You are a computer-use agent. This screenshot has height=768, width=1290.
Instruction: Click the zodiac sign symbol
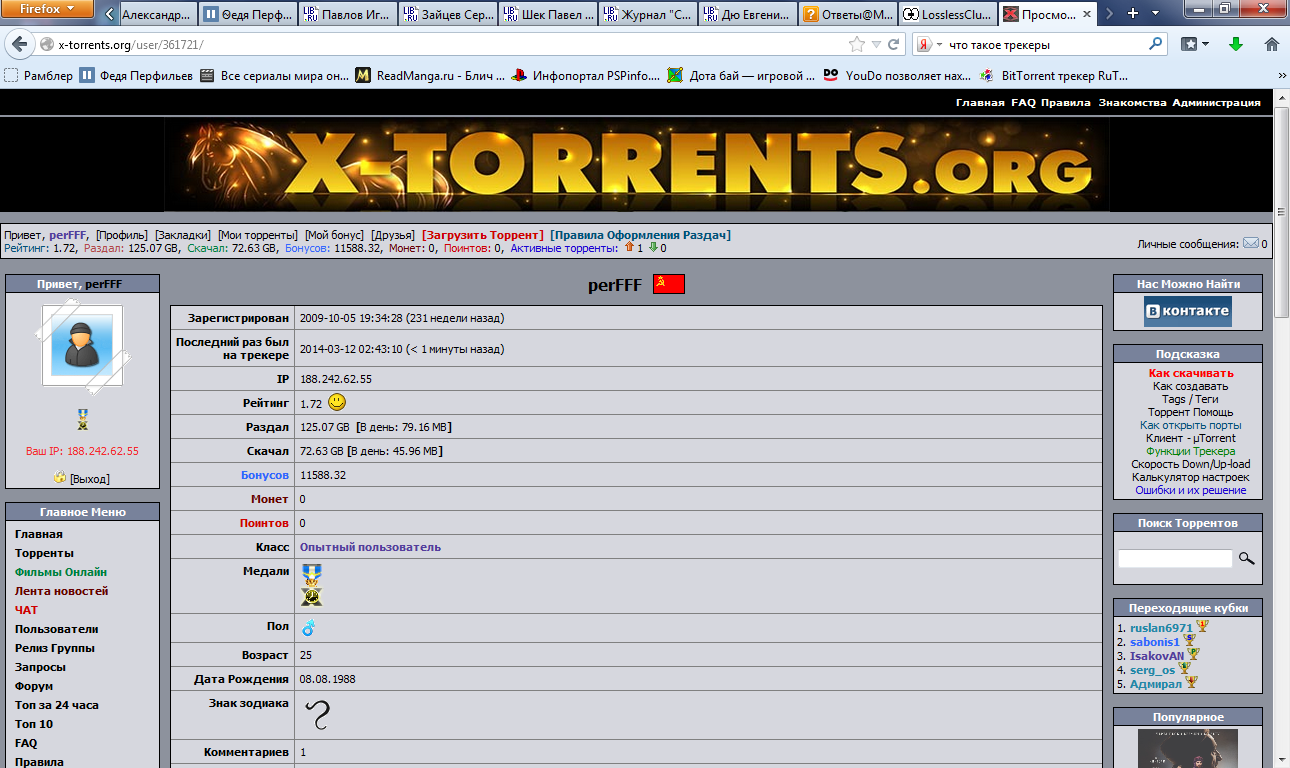pos(316,714)
